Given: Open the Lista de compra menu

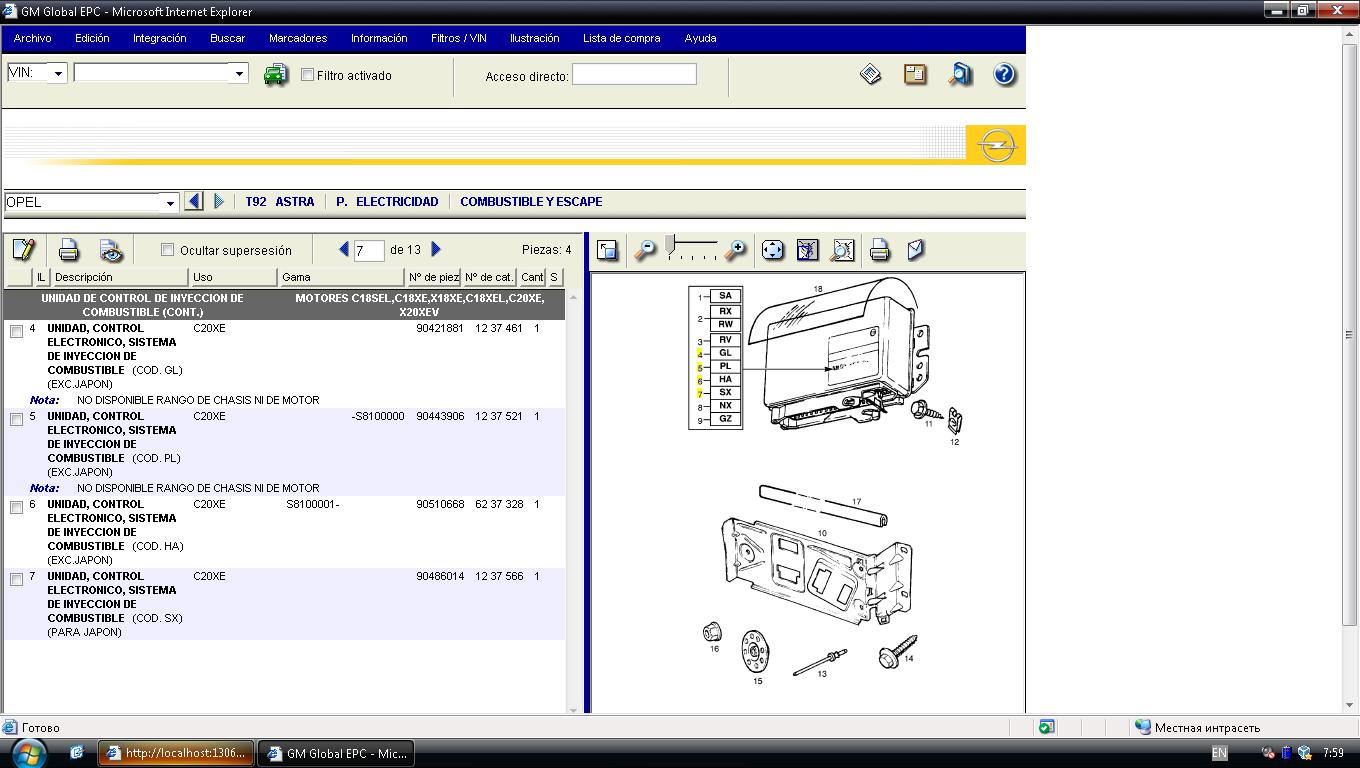Looking at the screenshot, I should [x=622, y=38].
